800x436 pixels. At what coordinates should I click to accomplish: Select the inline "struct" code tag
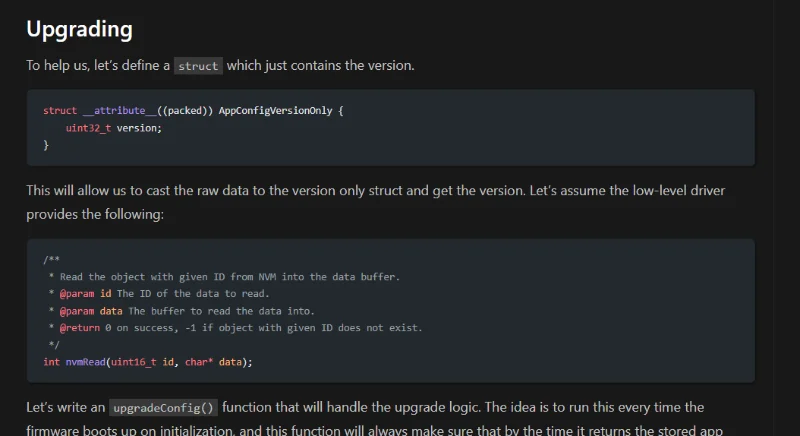point(198,66)
